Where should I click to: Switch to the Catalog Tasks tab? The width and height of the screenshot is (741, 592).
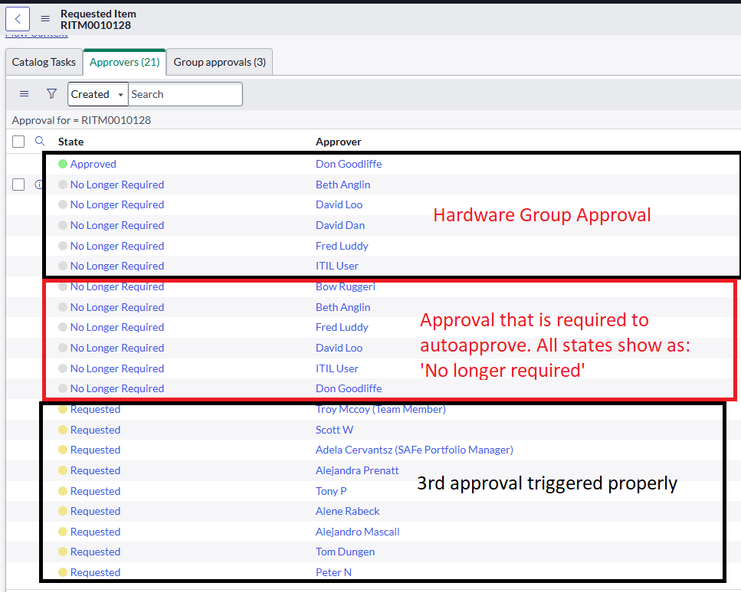click(44, 62)
